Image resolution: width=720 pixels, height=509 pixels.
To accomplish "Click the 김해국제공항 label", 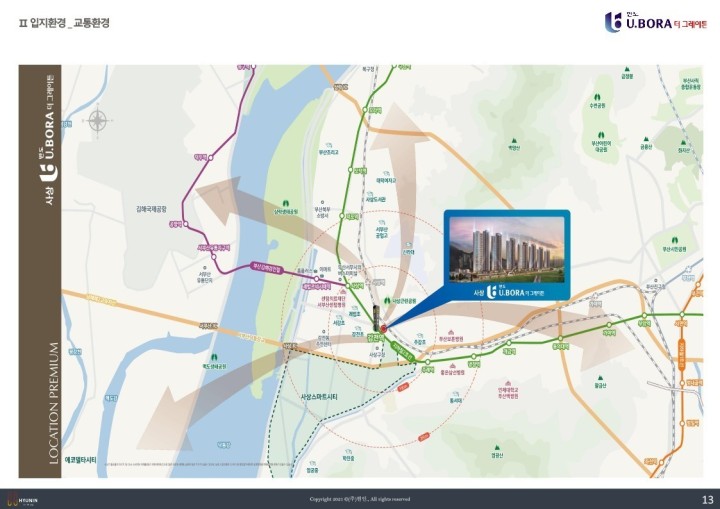I will click(x=152, y=209).
